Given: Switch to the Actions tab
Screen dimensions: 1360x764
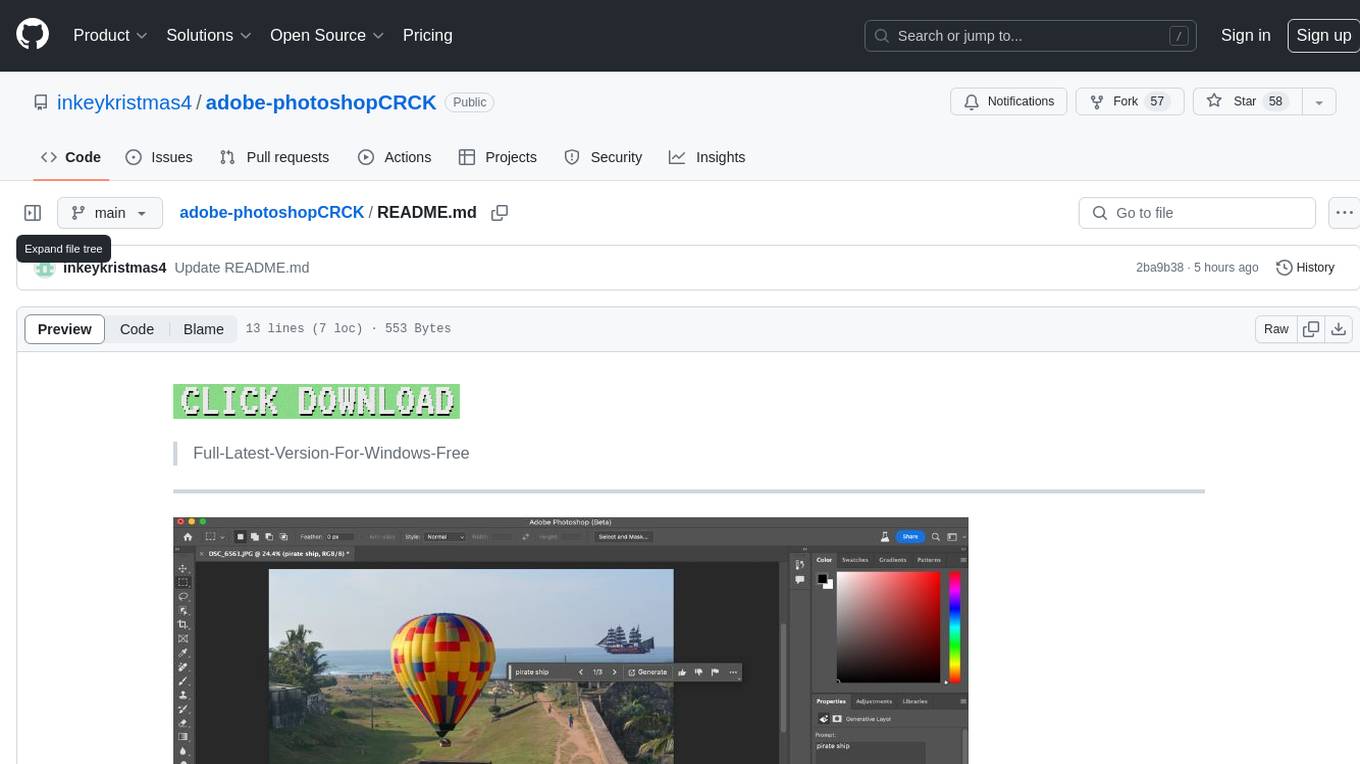Looking at the screenshot, I should click(x=394, y=157).
